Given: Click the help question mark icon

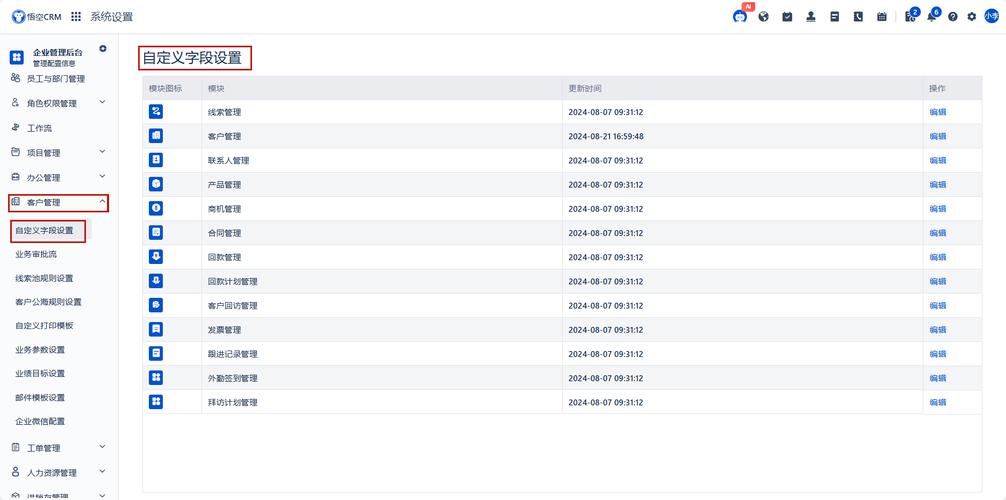Looking at the screenshot, I should coord(953,17).
